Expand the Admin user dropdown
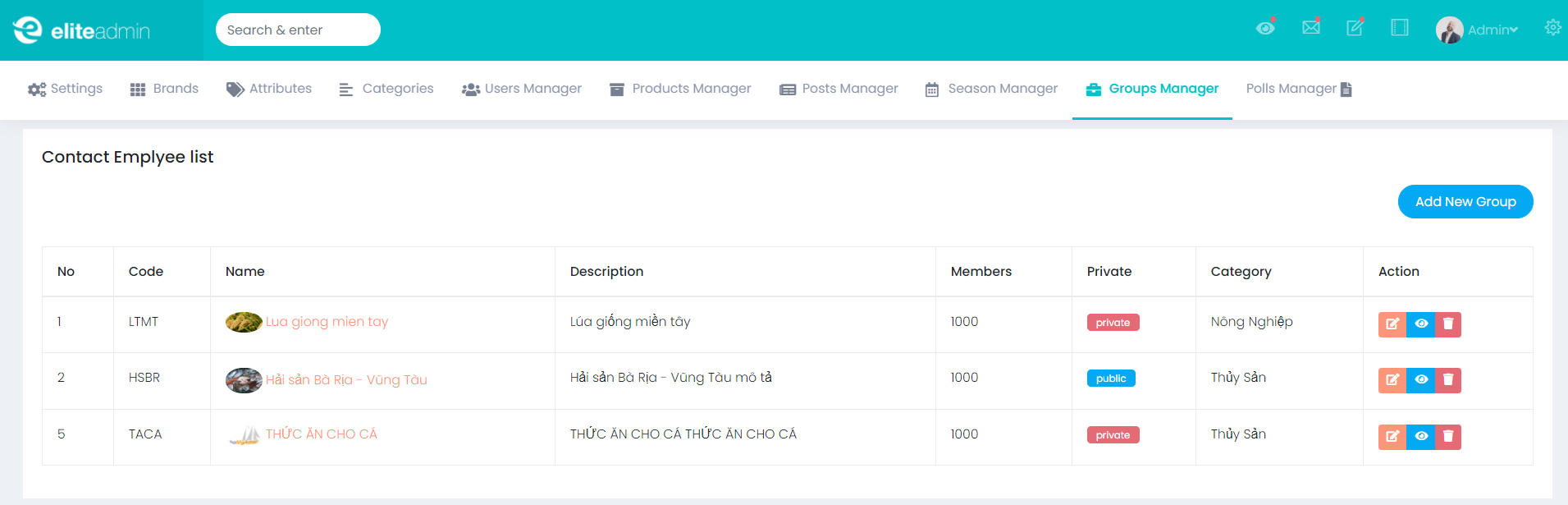This screenshot has width=1568, height=505. click(x=1478, y=30)
